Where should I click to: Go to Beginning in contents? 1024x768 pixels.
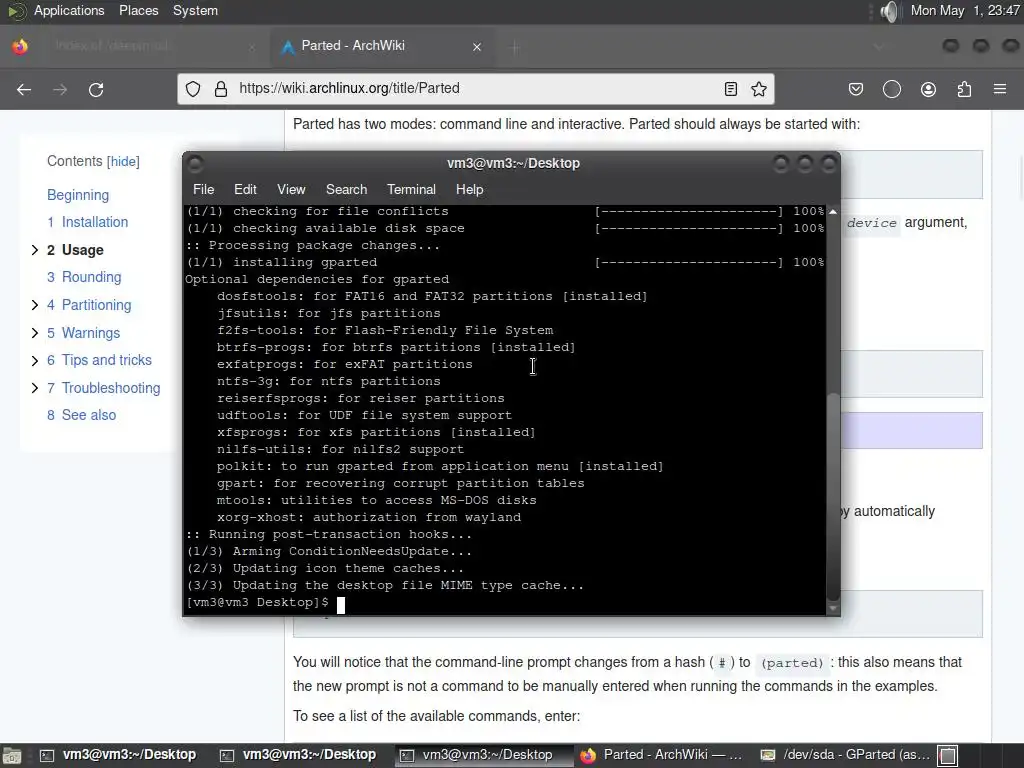coord(78,195)
